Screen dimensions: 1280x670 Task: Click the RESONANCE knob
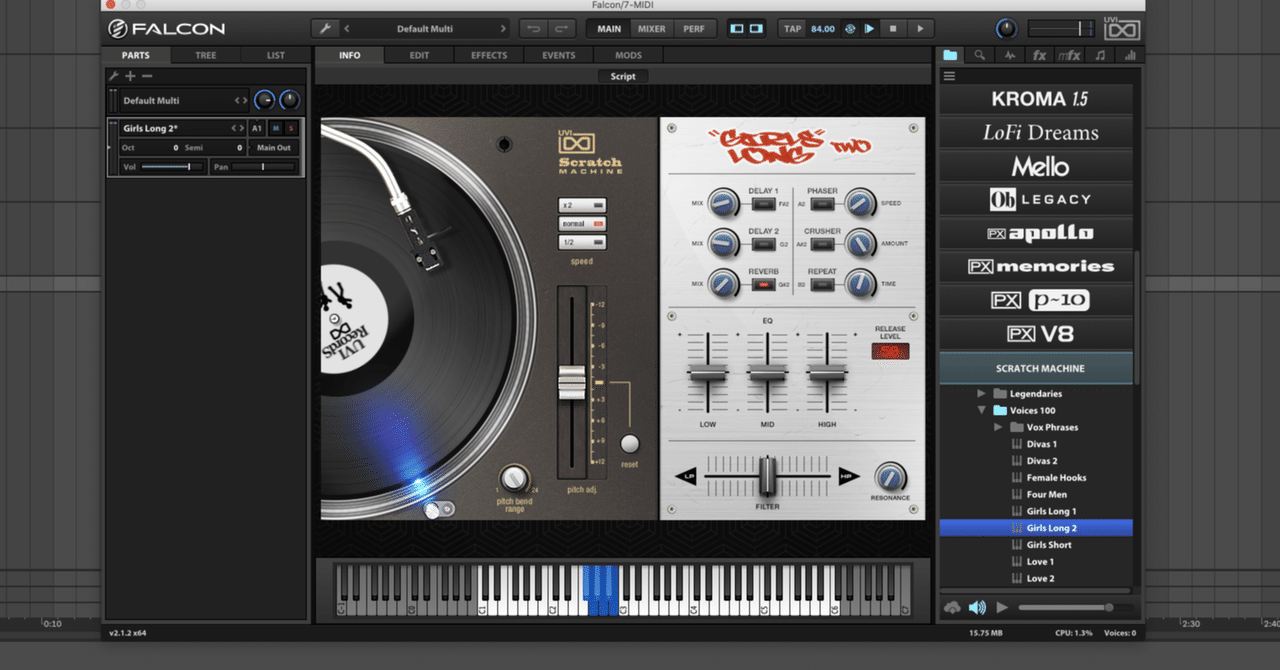point(889,476)
